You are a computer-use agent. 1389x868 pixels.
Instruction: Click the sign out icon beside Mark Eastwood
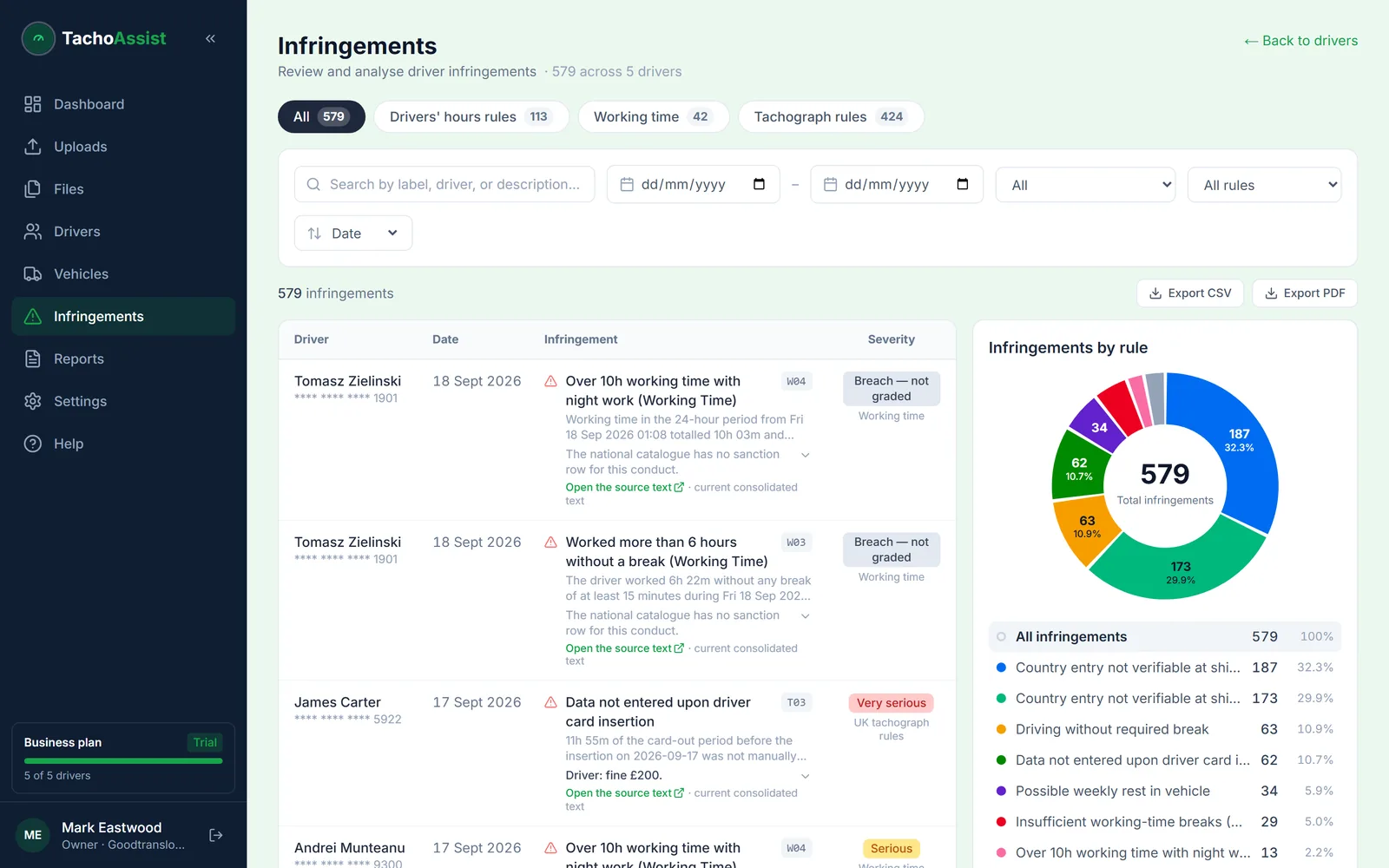pos(216,835)
